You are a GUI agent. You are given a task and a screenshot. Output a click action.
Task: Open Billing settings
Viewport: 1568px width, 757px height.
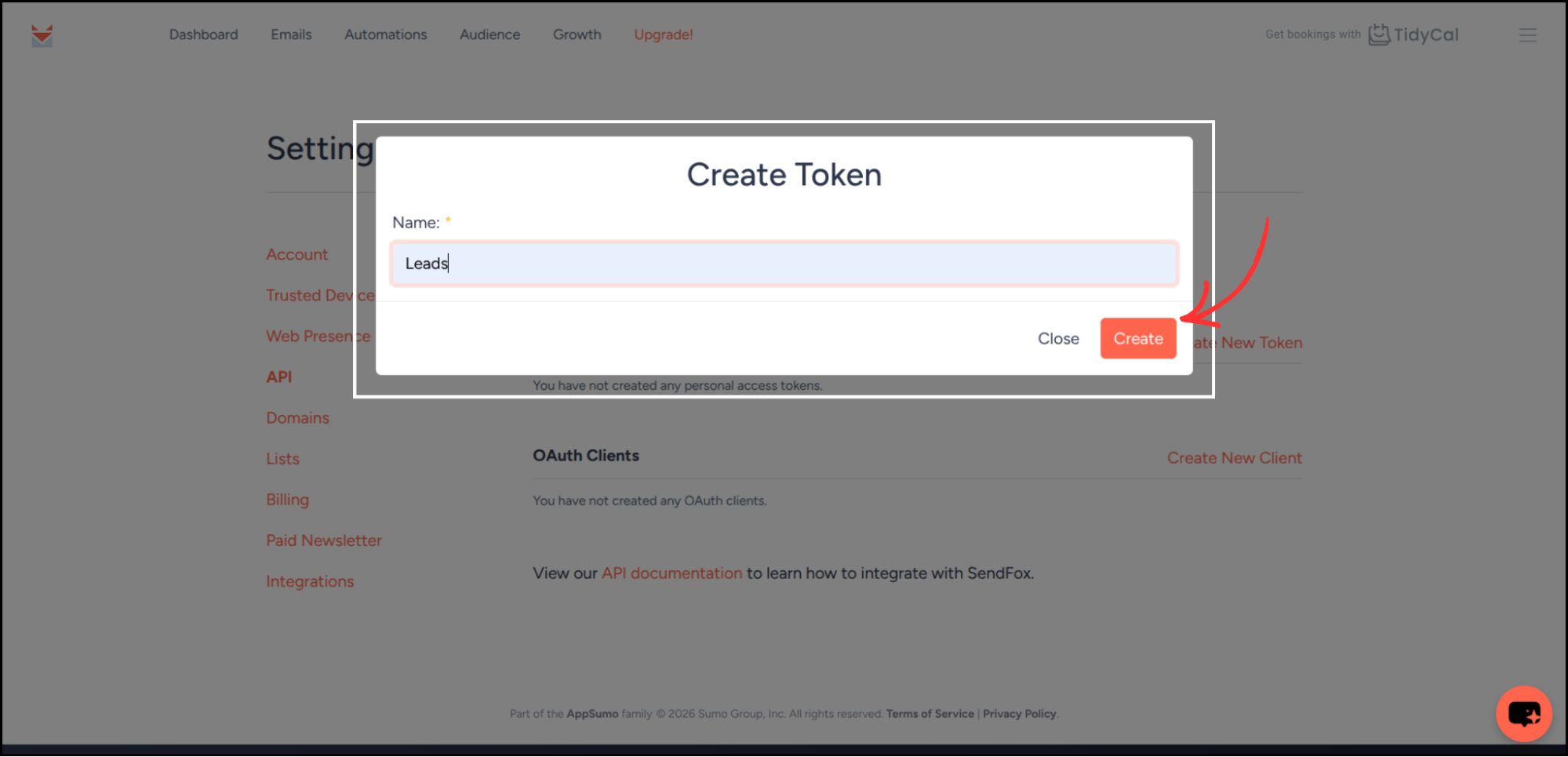287,499
